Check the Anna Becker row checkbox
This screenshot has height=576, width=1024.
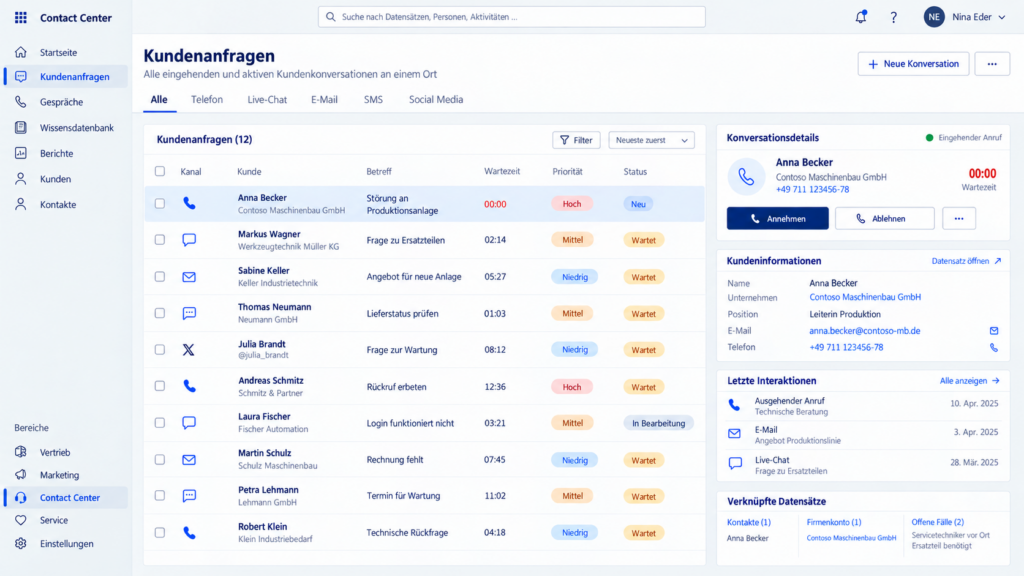159,204
